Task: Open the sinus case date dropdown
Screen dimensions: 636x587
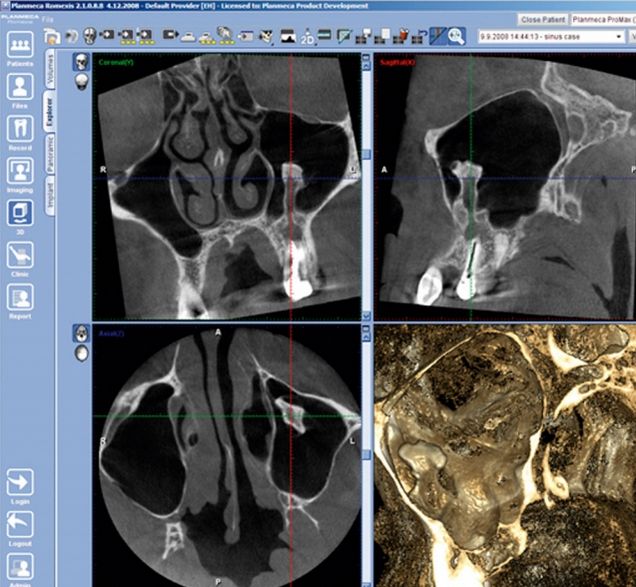Action: click(x=619, y=36)
